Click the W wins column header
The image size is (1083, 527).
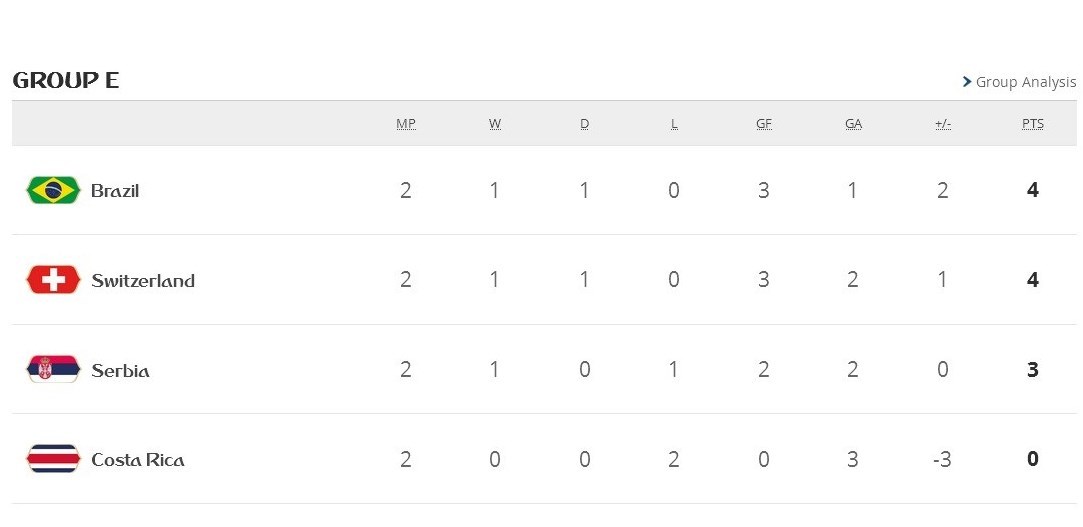(495, 124)
